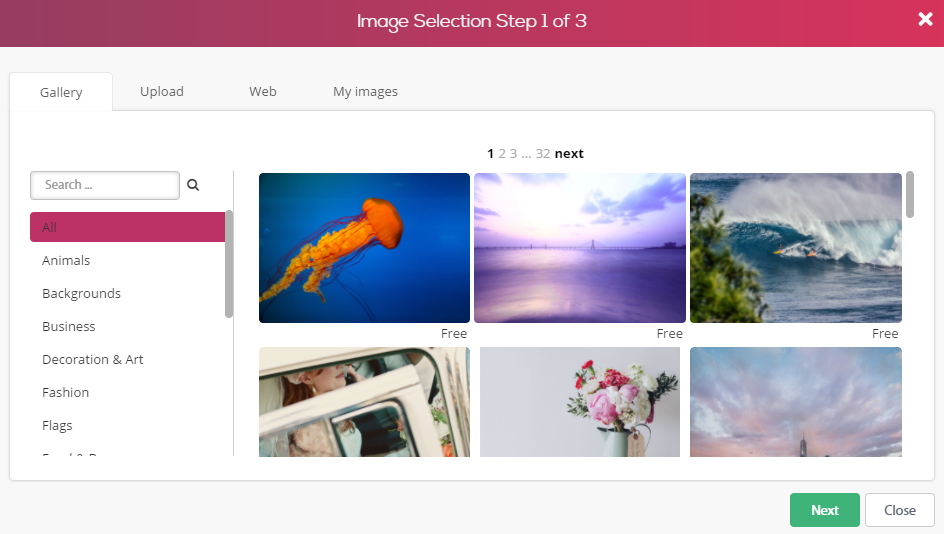Screen dimensions: 944x534
Task: Select the orange jellyfish image
Action: 364,248
